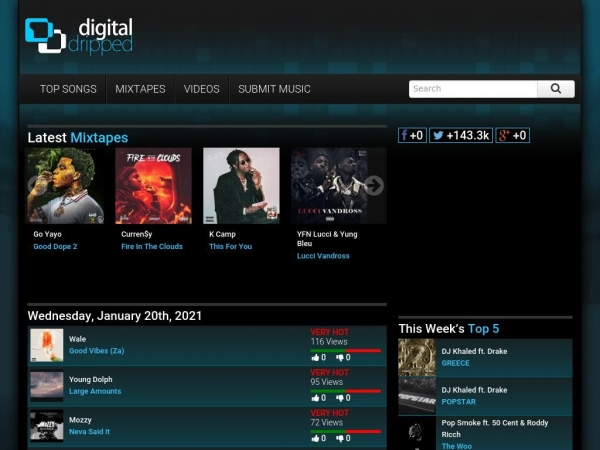
Task: Open the SUBMIT MUSIC menu item
Action: point(274,89)
